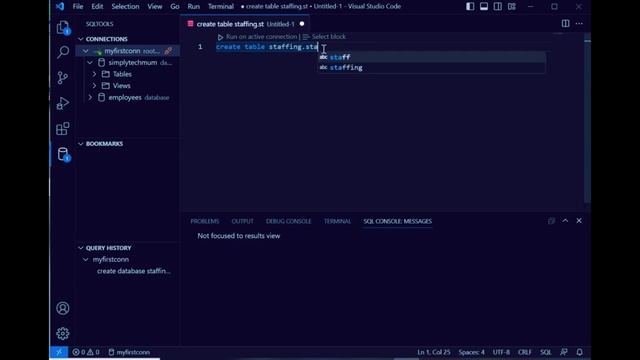Click myfirstconn in the status bar
The height and width of the screenshot is (360, 640).
point(129,352)
